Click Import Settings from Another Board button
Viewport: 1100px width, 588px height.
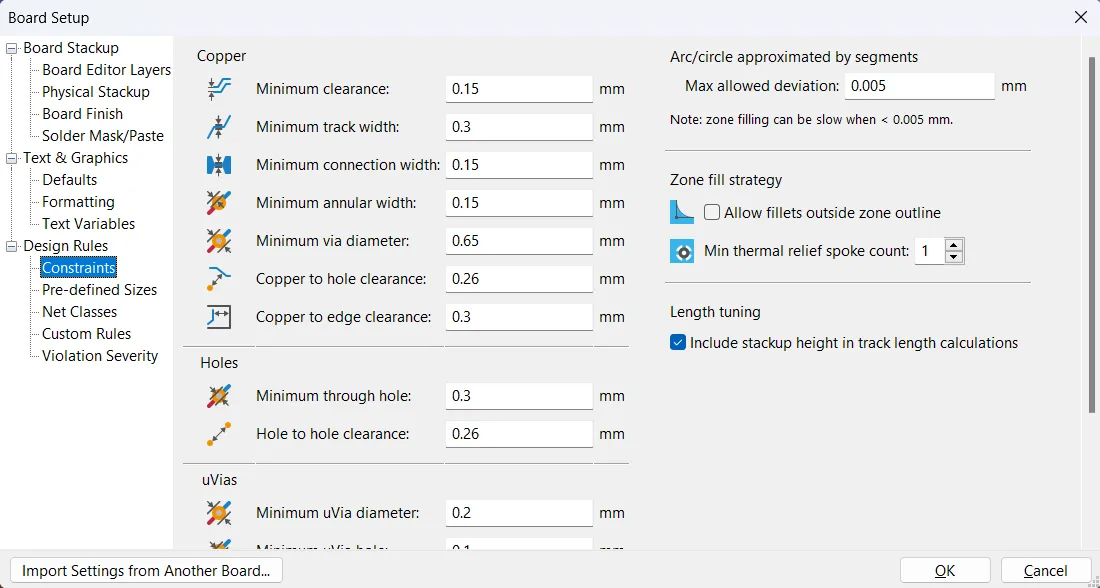pyautogui.click(x=146, y=571)
